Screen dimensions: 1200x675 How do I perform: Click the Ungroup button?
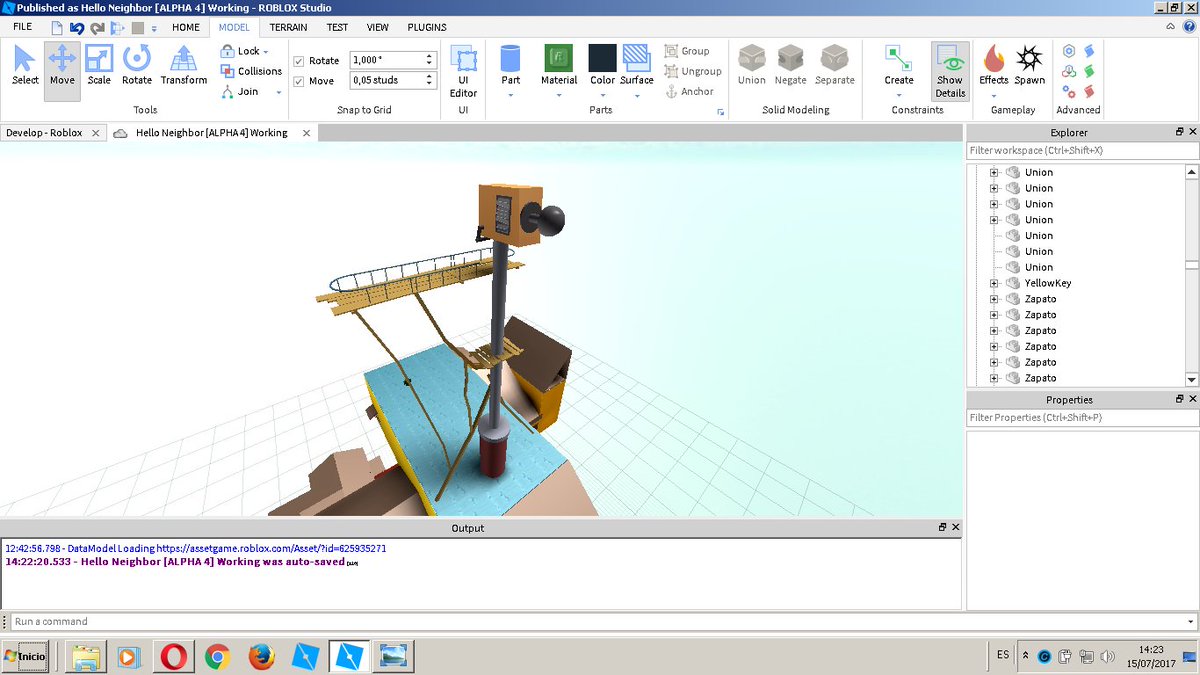(x=693, y=71)
